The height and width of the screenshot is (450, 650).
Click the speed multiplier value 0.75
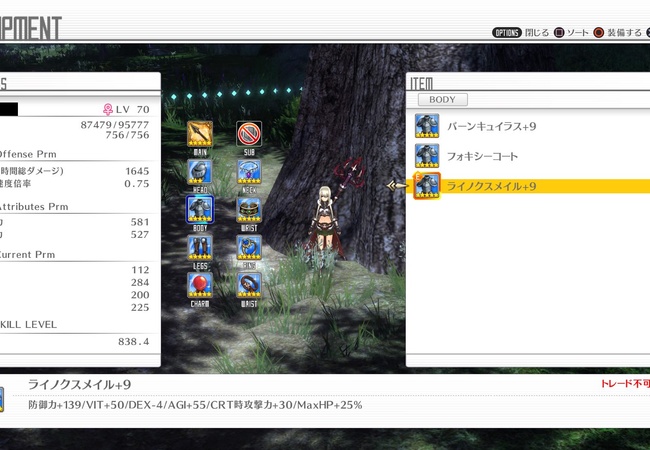tap(137, 184)
